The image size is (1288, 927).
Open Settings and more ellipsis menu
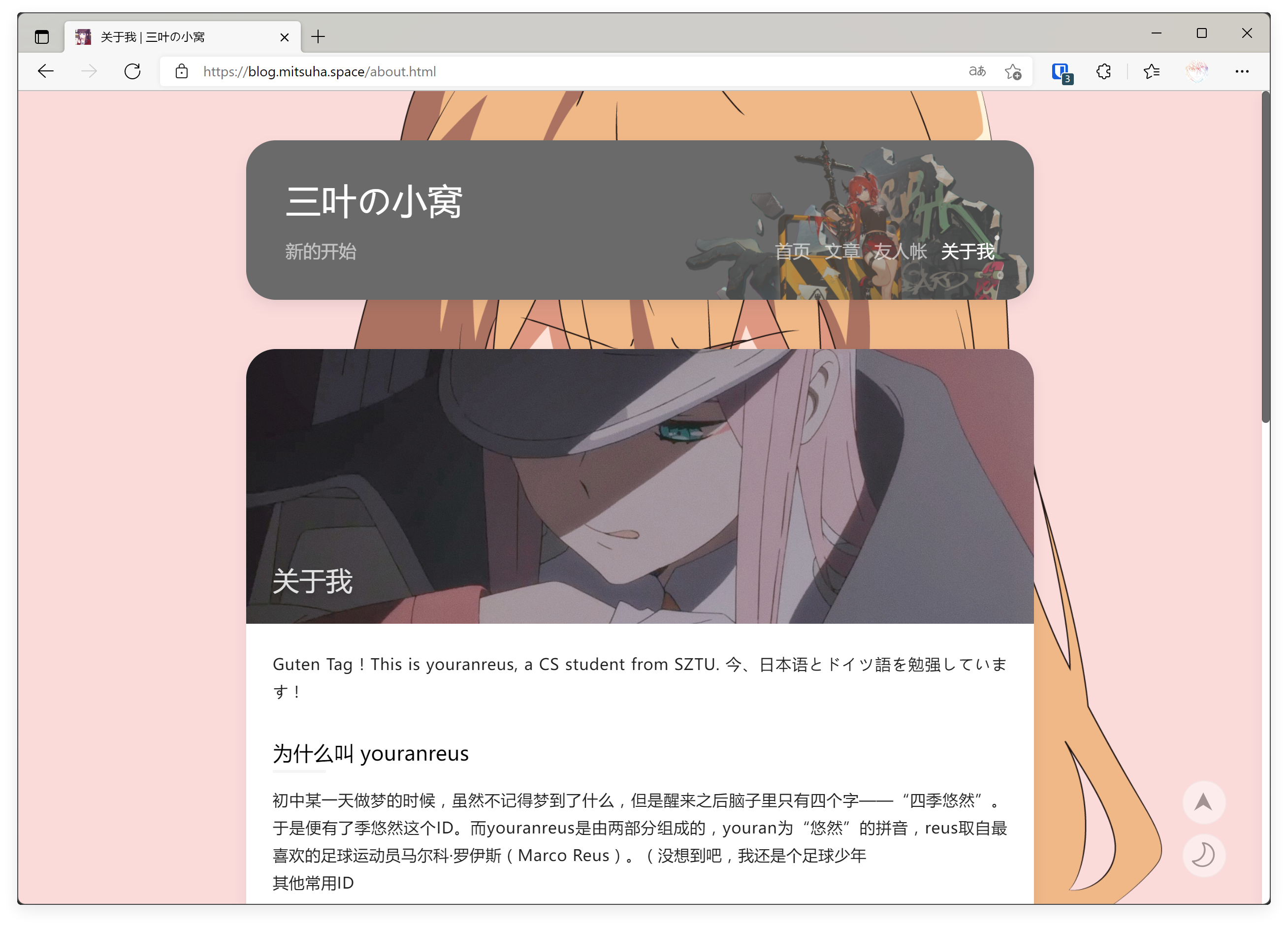click(1241, 71)
